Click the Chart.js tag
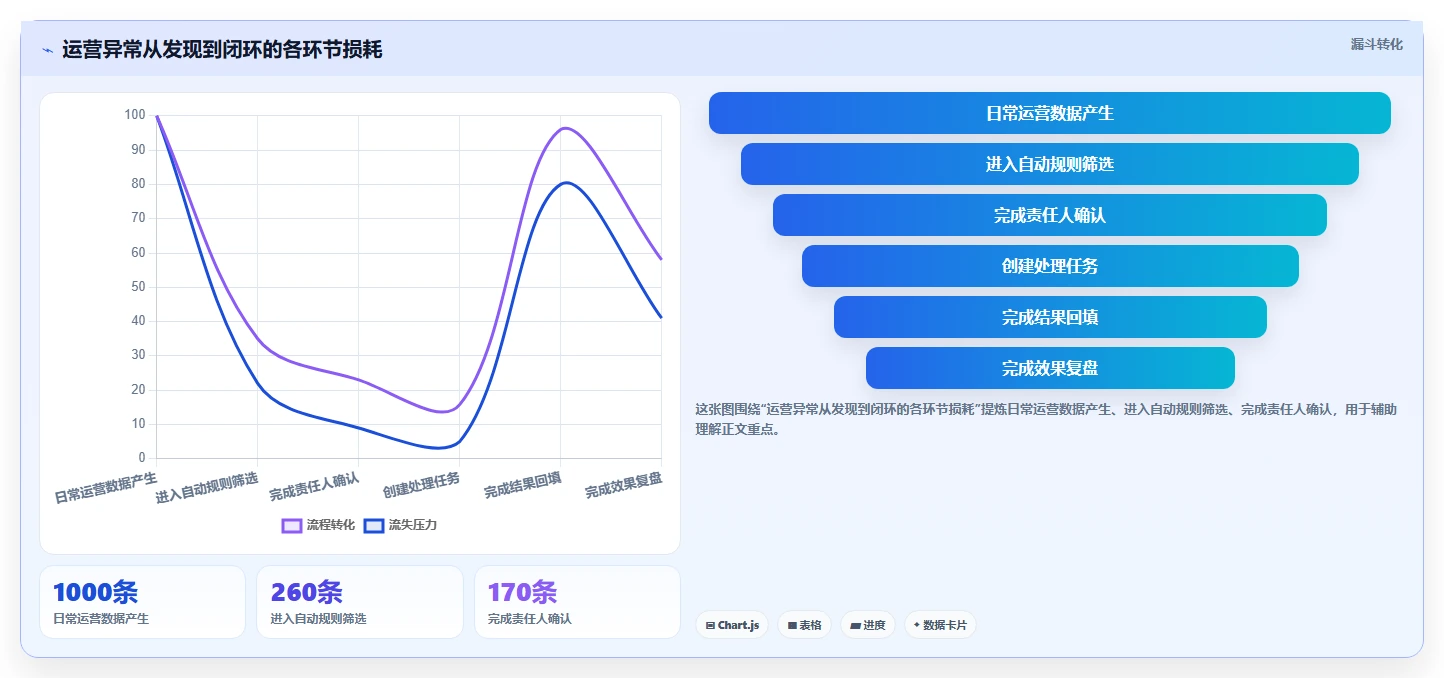Screen dimensions: 1444x678 point(732,625)
